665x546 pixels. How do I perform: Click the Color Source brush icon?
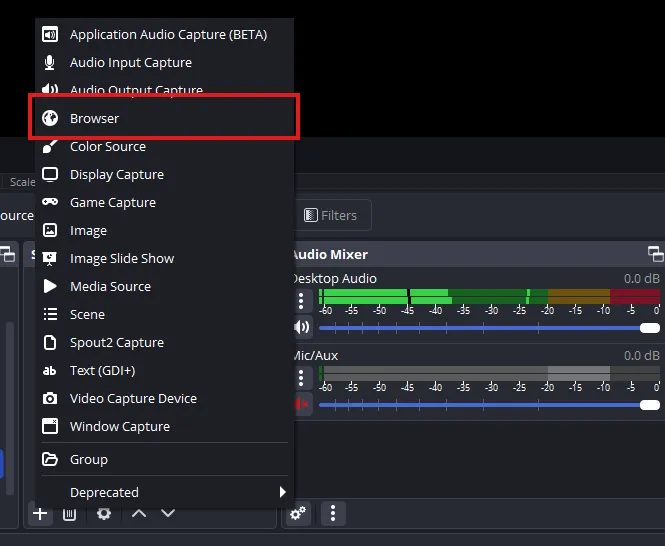[50, 146]
